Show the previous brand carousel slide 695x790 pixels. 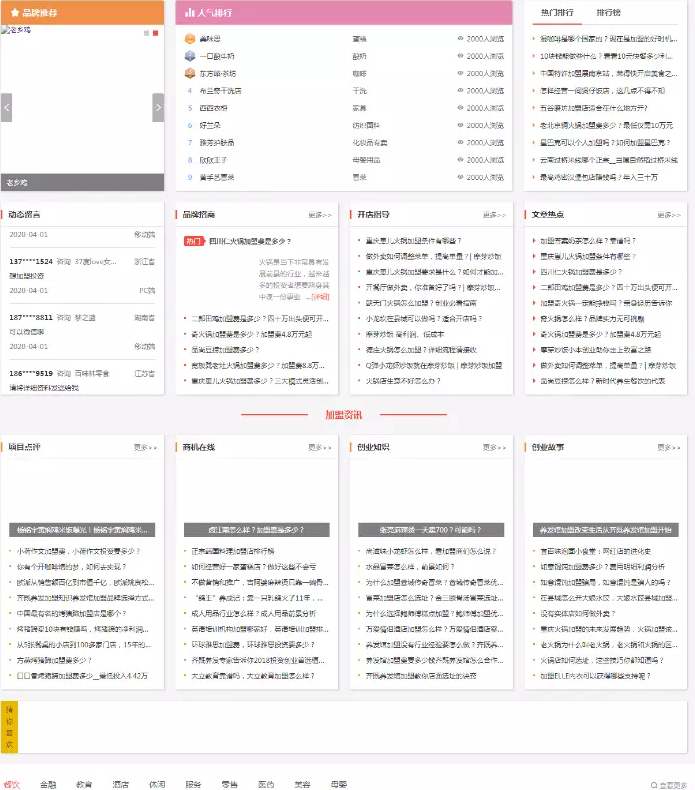point(7,107)
